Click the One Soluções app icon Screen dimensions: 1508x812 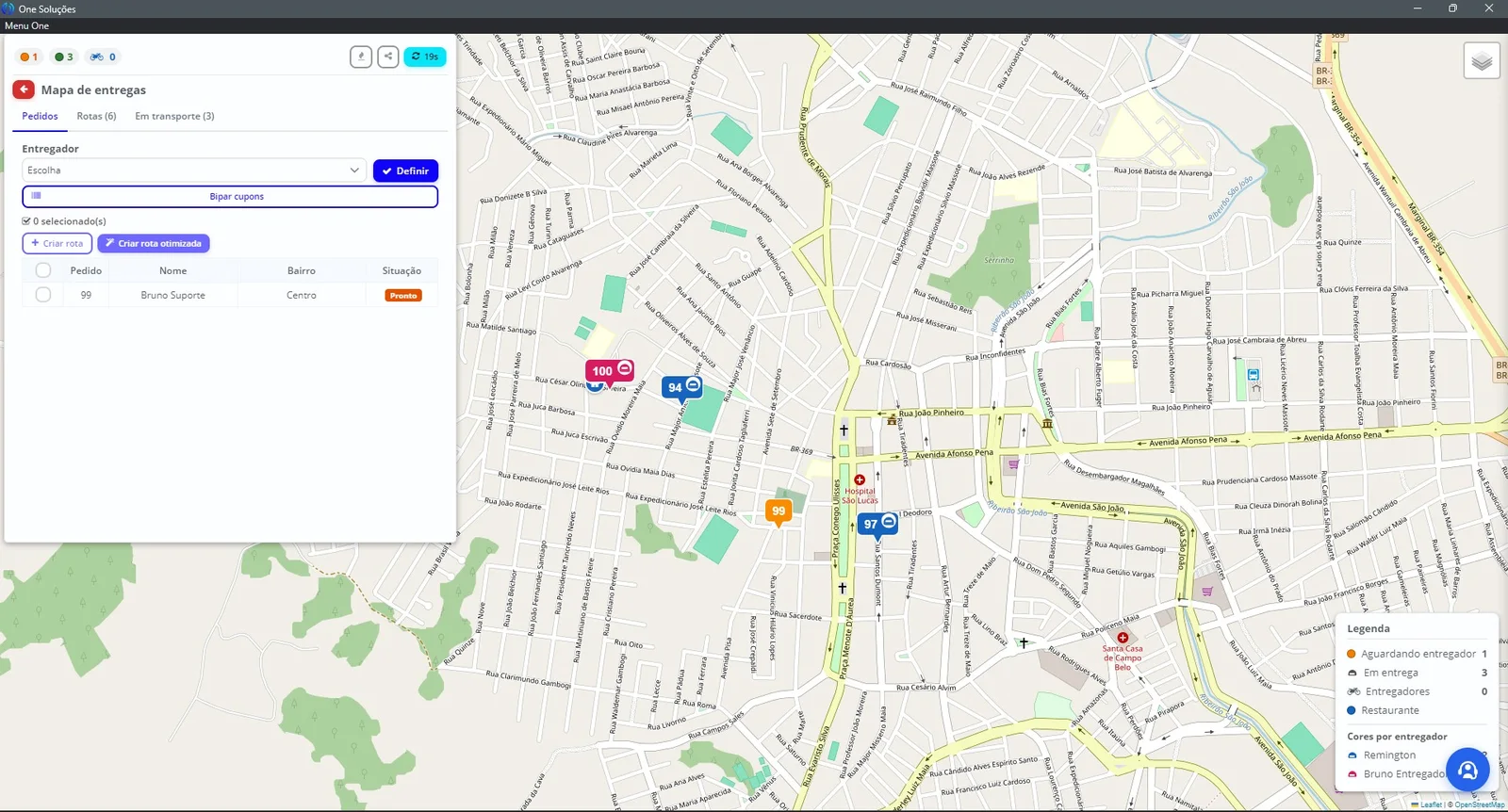pos(8,8)
